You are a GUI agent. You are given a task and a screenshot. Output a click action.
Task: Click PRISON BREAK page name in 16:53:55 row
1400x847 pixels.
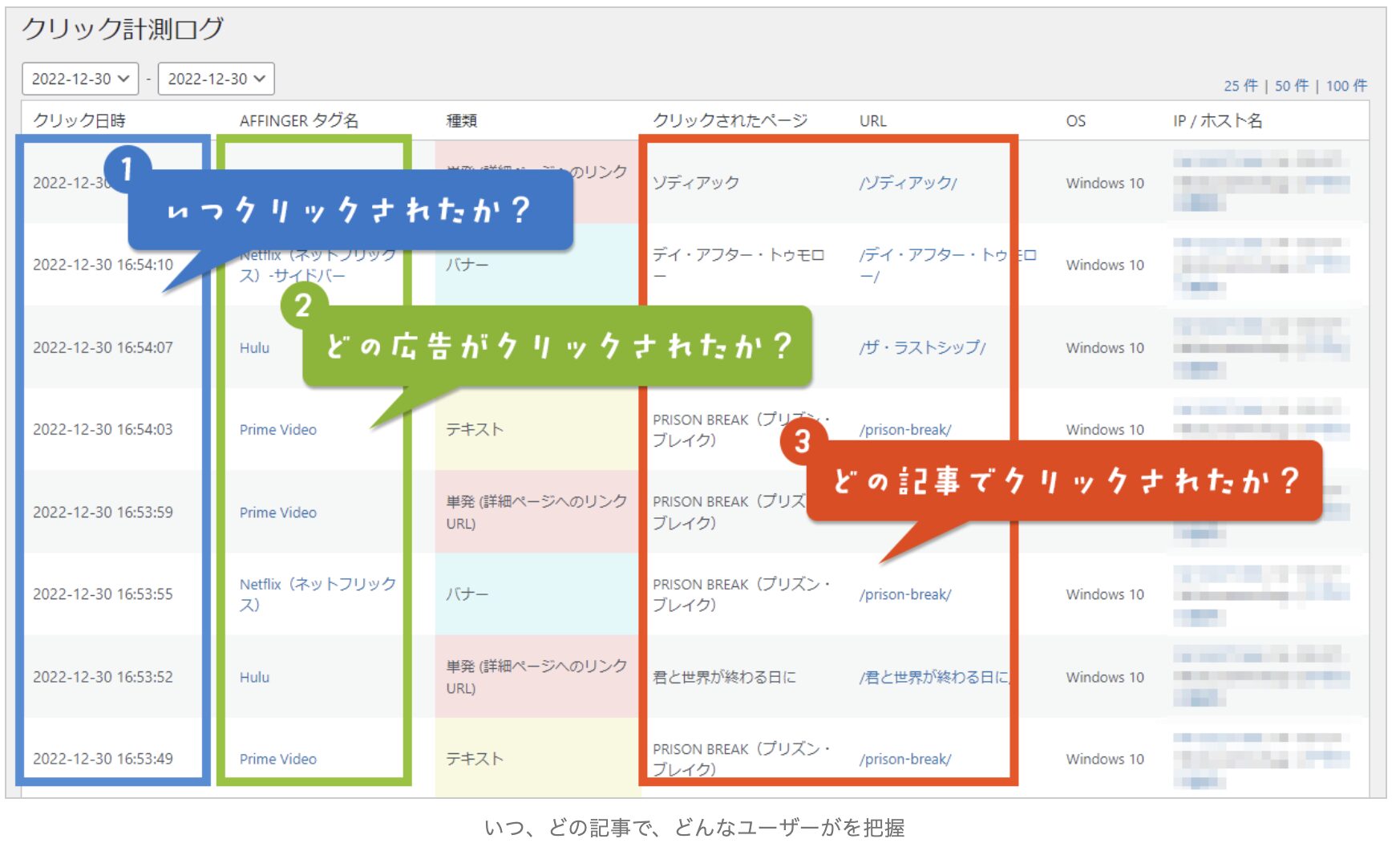point(742,594)
